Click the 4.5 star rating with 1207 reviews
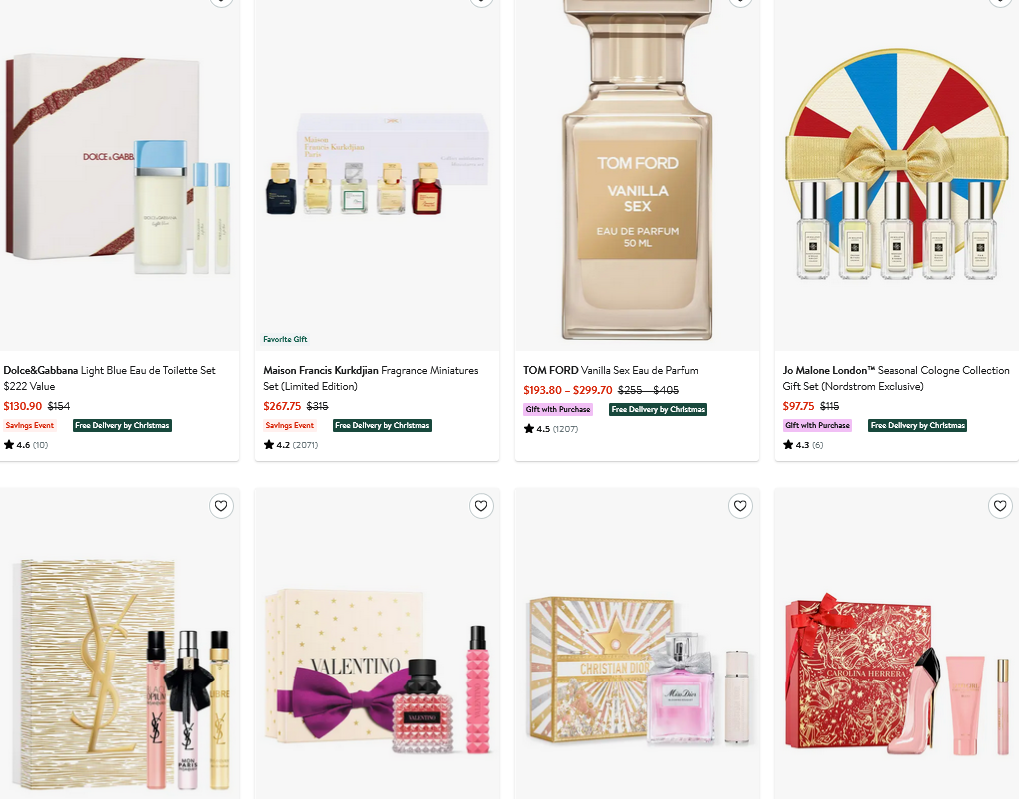Image resolution: width=1020 pixels, height=800 pixels. click(550, 429)
